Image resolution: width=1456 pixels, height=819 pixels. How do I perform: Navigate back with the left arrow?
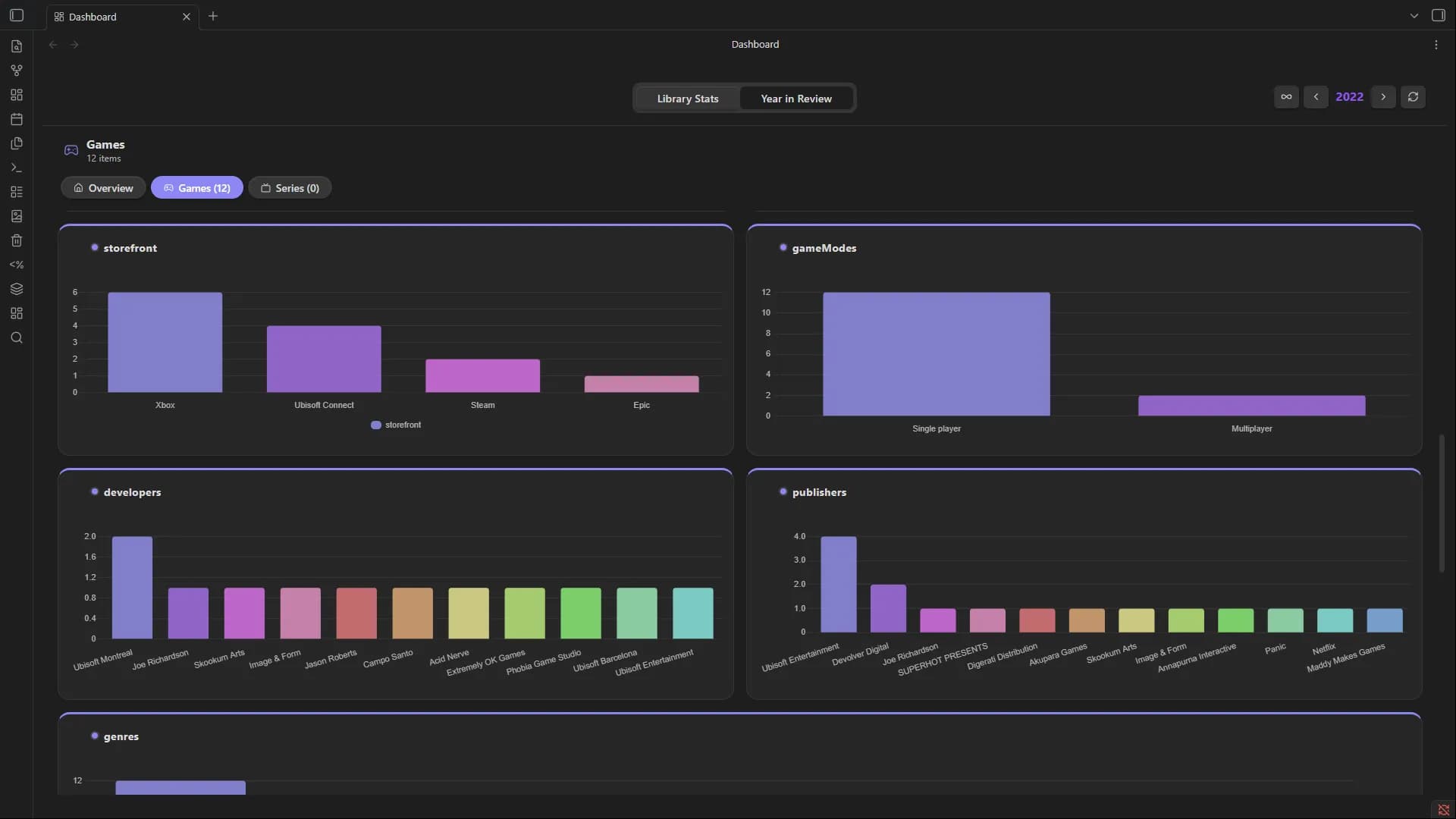point(53,45)
